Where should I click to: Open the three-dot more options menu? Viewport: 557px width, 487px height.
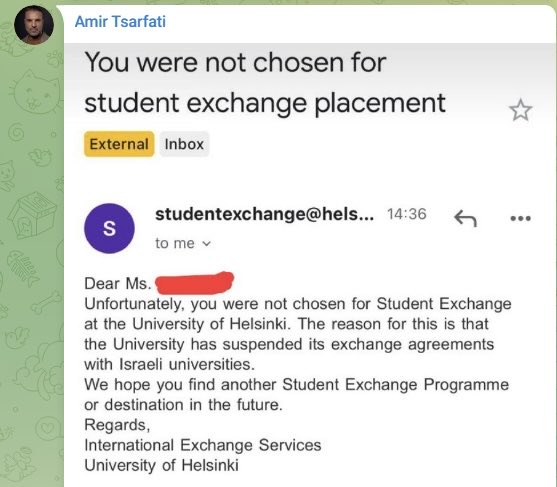click(x=520, y=218)
